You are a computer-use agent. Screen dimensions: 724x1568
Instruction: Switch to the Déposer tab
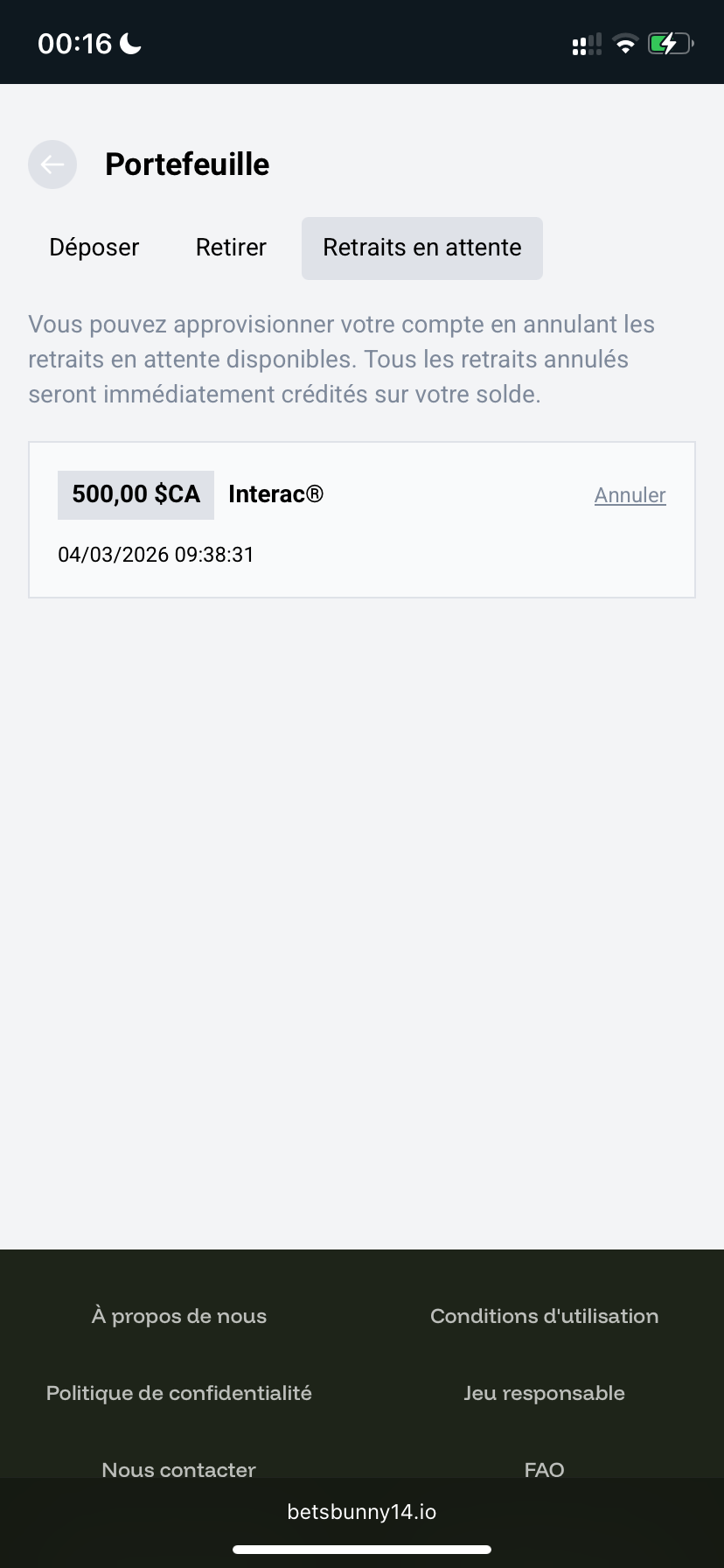94,248
